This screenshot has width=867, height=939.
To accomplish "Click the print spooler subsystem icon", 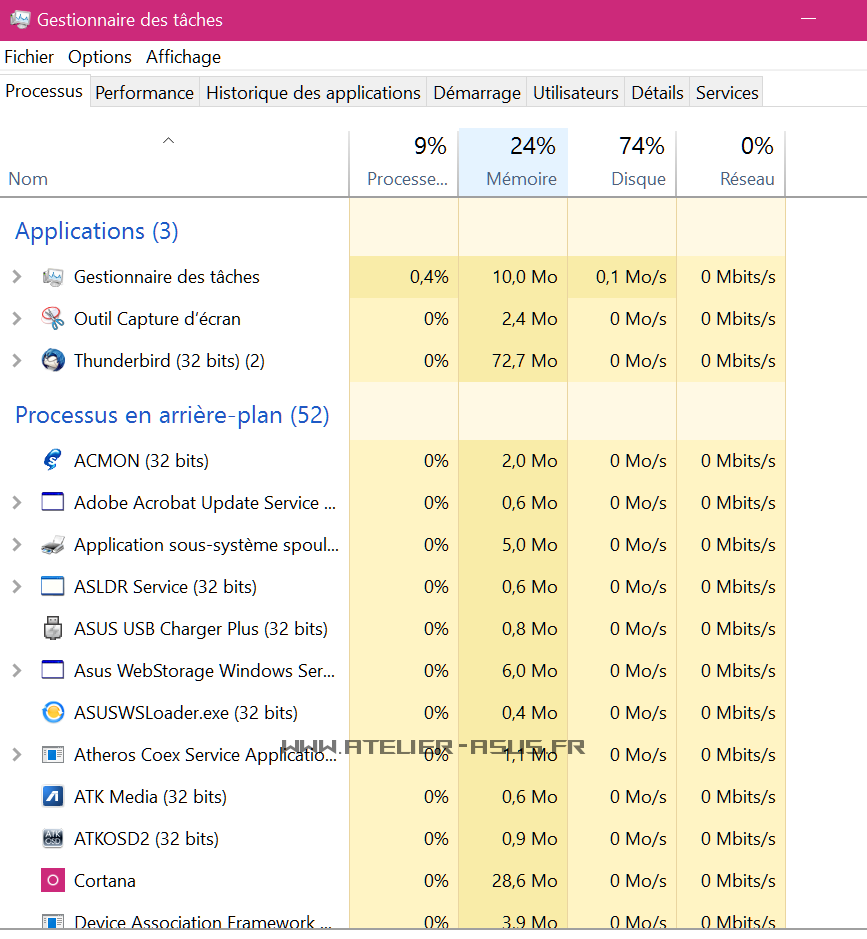I will pos(53,545).
